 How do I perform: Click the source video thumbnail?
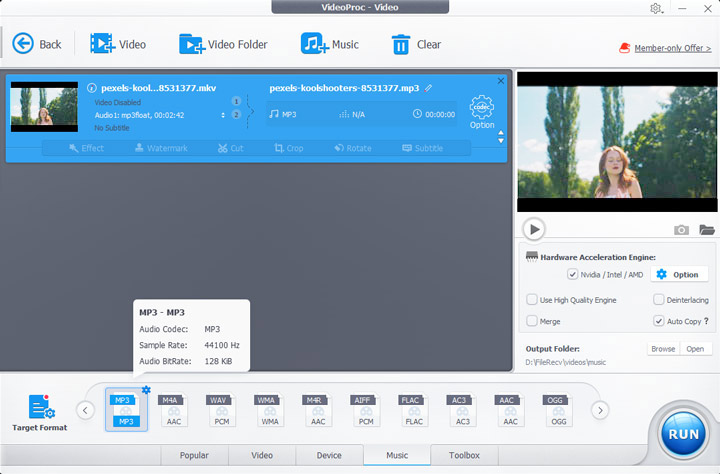tap(44, 107)
